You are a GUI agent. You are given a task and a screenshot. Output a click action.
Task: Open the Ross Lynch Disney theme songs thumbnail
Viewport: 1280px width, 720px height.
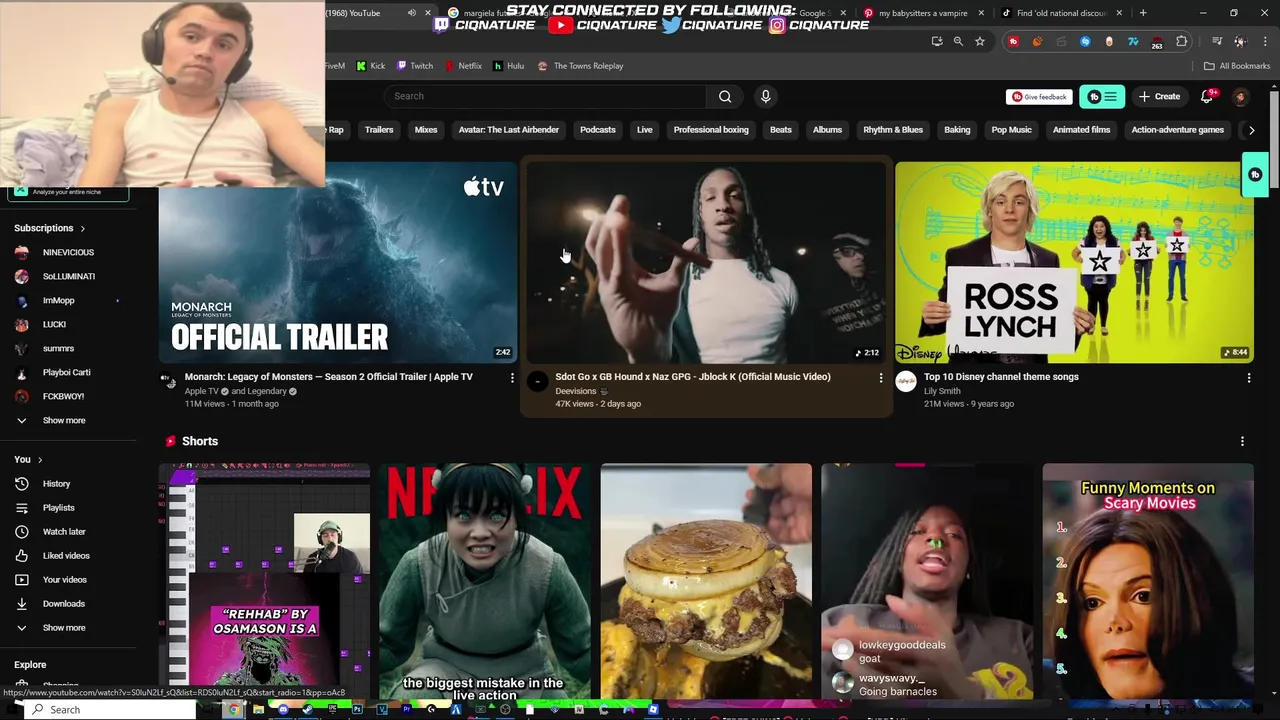coord(1074,262)
